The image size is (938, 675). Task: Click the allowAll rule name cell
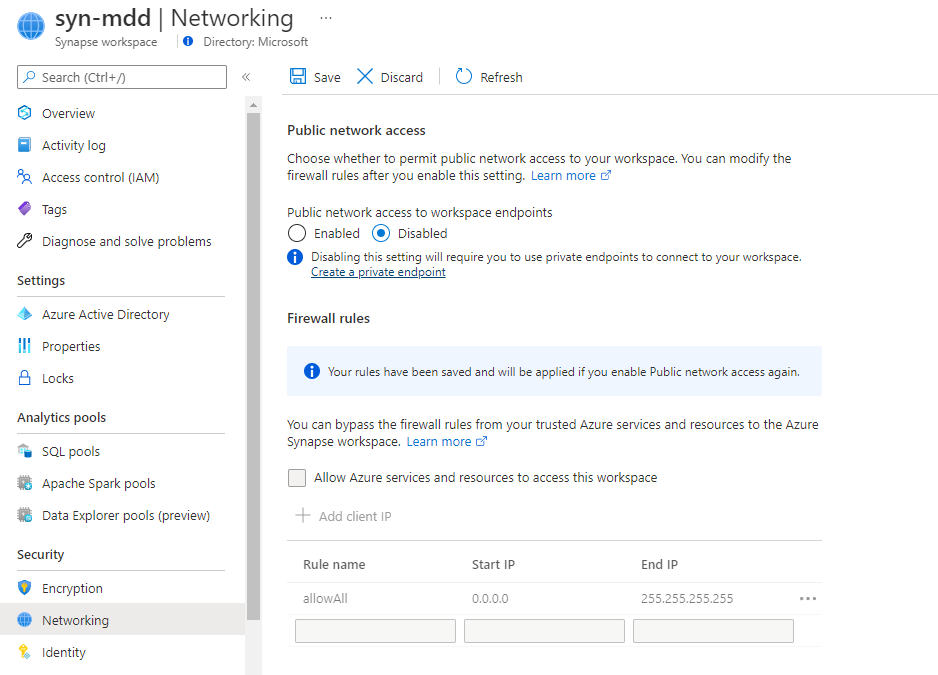tap(325, 598)
